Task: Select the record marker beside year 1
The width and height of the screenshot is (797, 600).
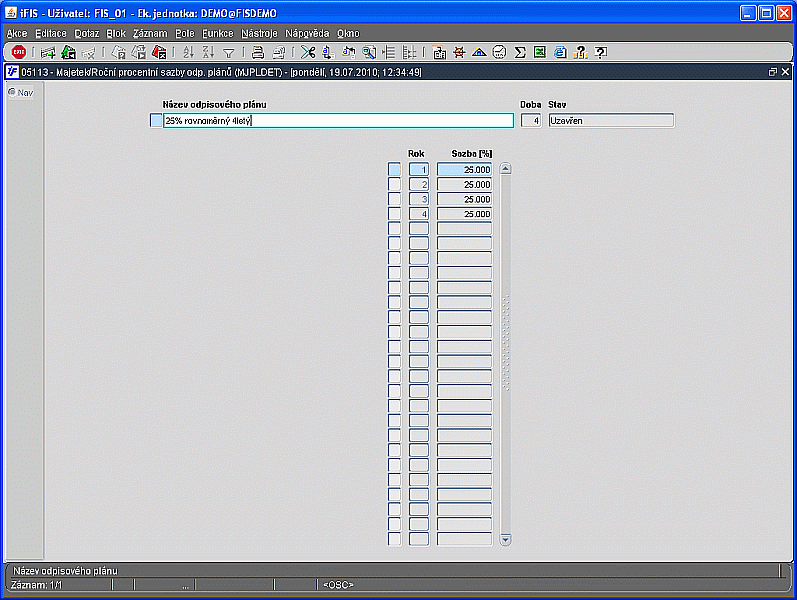Action: [x=394, y=170]
